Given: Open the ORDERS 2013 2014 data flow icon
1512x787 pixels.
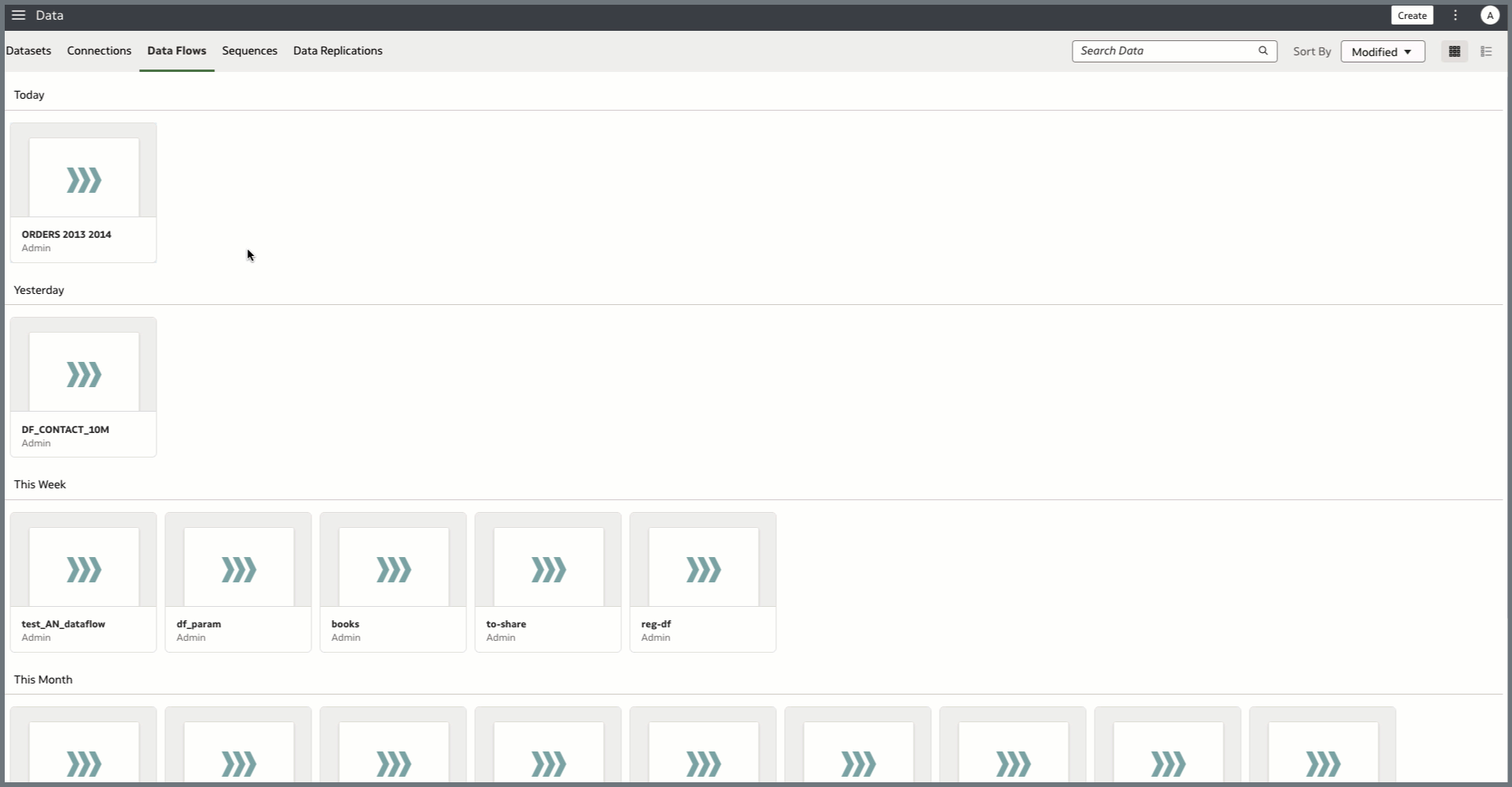Looking at the screenshot, I should coord(83,178).
